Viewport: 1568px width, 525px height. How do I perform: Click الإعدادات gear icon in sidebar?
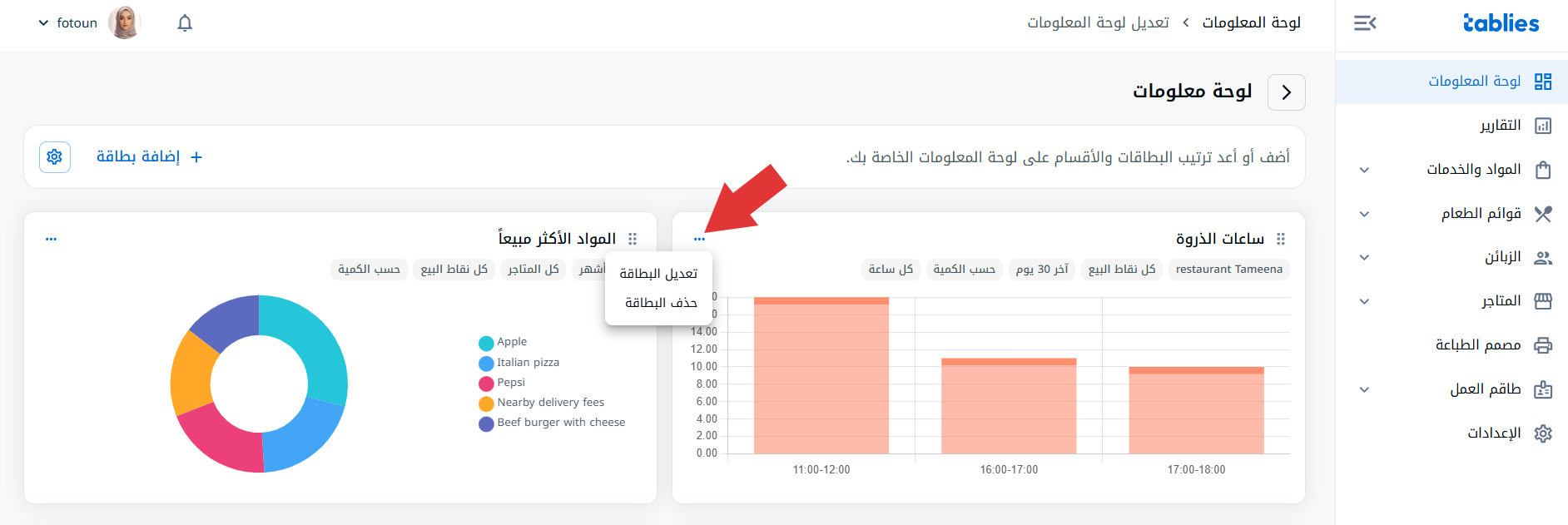1543,433
